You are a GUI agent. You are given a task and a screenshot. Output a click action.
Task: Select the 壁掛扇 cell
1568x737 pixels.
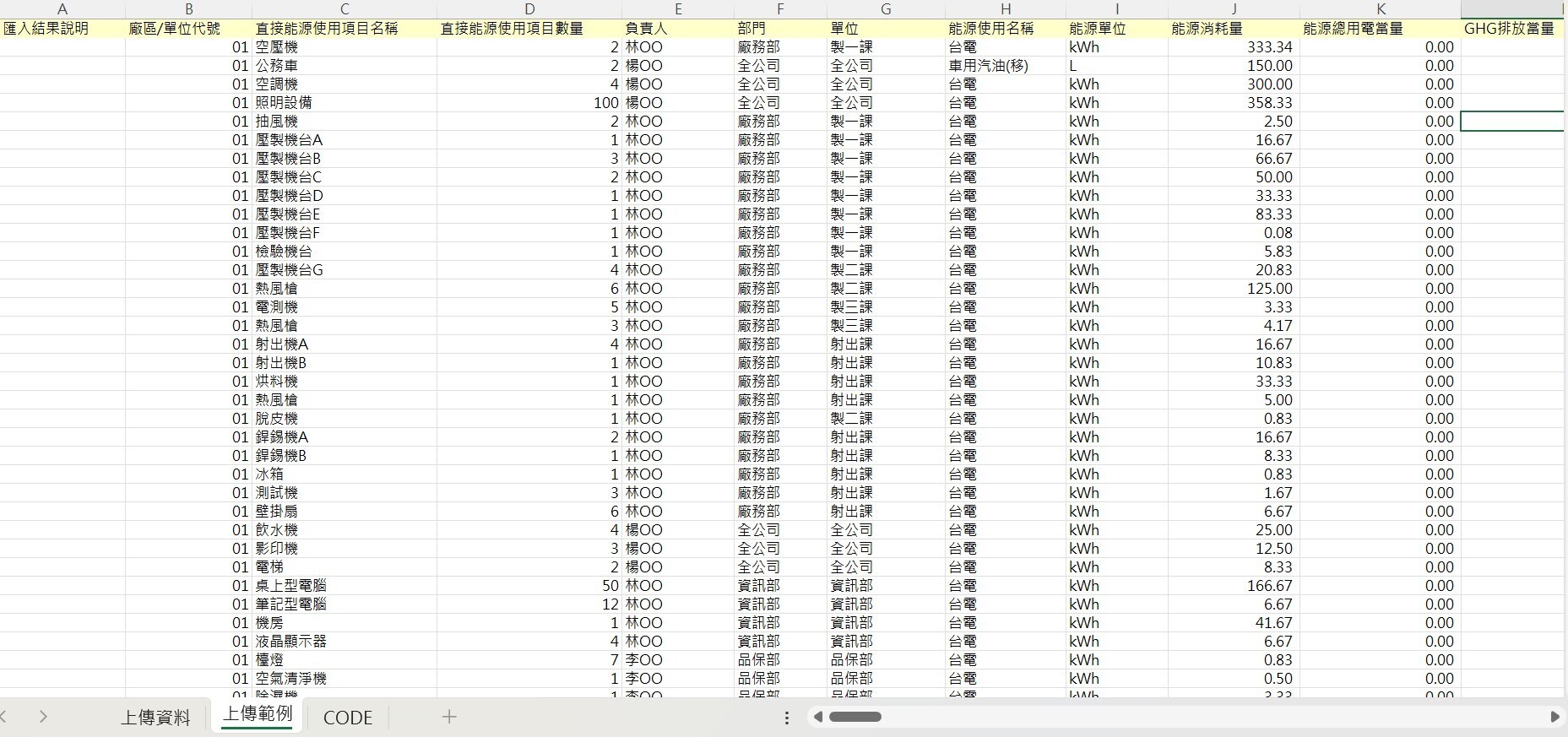[x=345, y=511]
